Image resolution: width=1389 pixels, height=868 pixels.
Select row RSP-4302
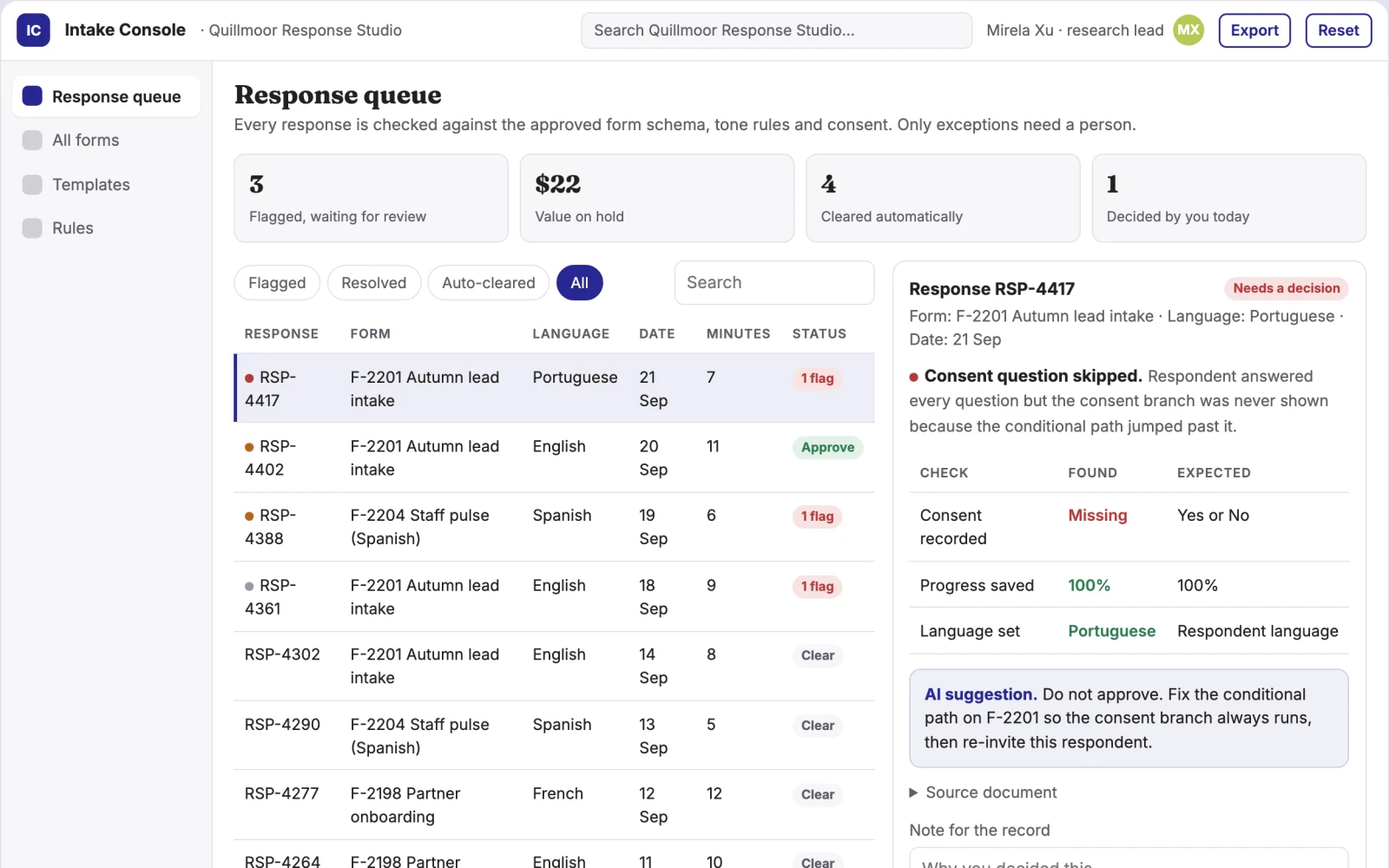click(554, 666)
